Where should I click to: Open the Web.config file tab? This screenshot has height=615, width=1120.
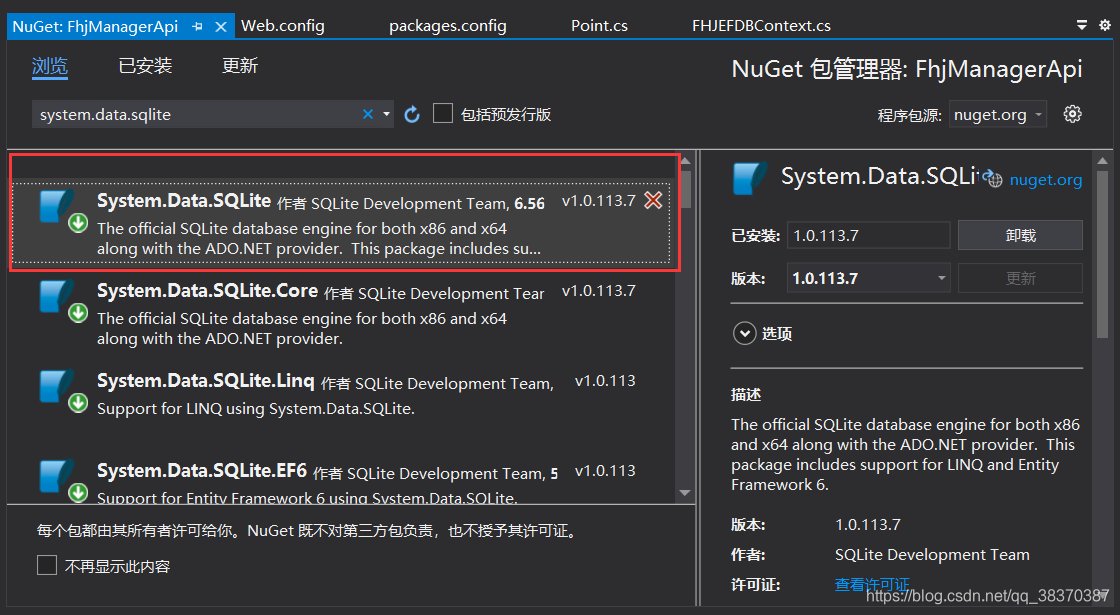pos(282,25)
